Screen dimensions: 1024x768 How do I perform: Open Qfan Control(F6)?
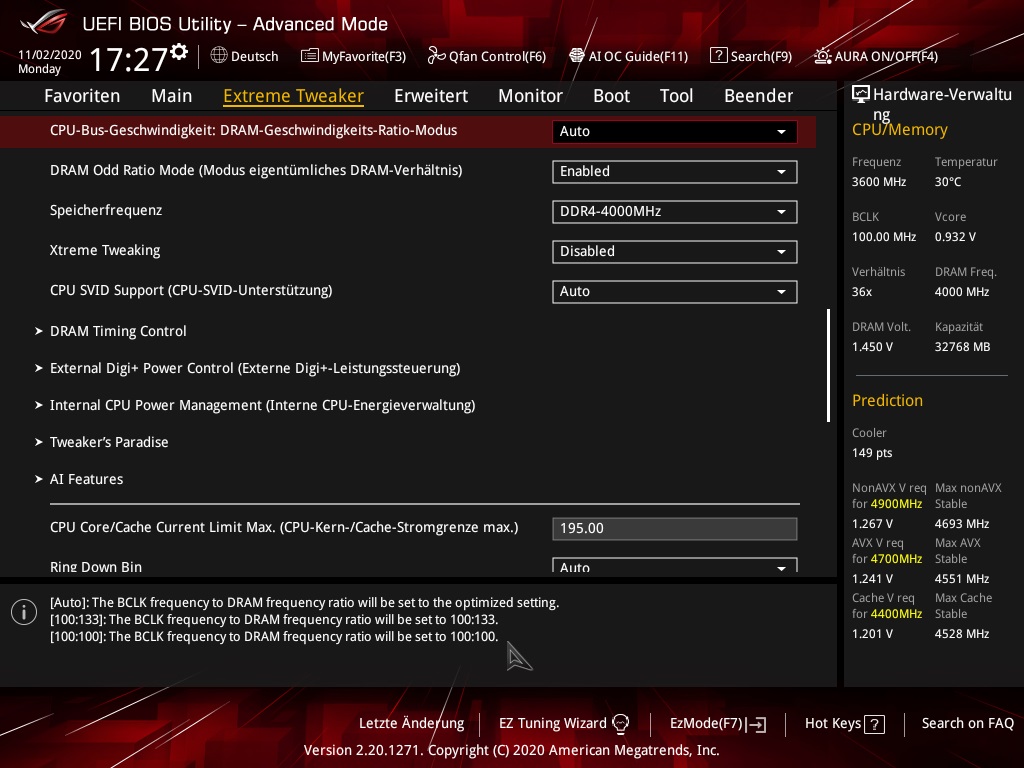497,56
